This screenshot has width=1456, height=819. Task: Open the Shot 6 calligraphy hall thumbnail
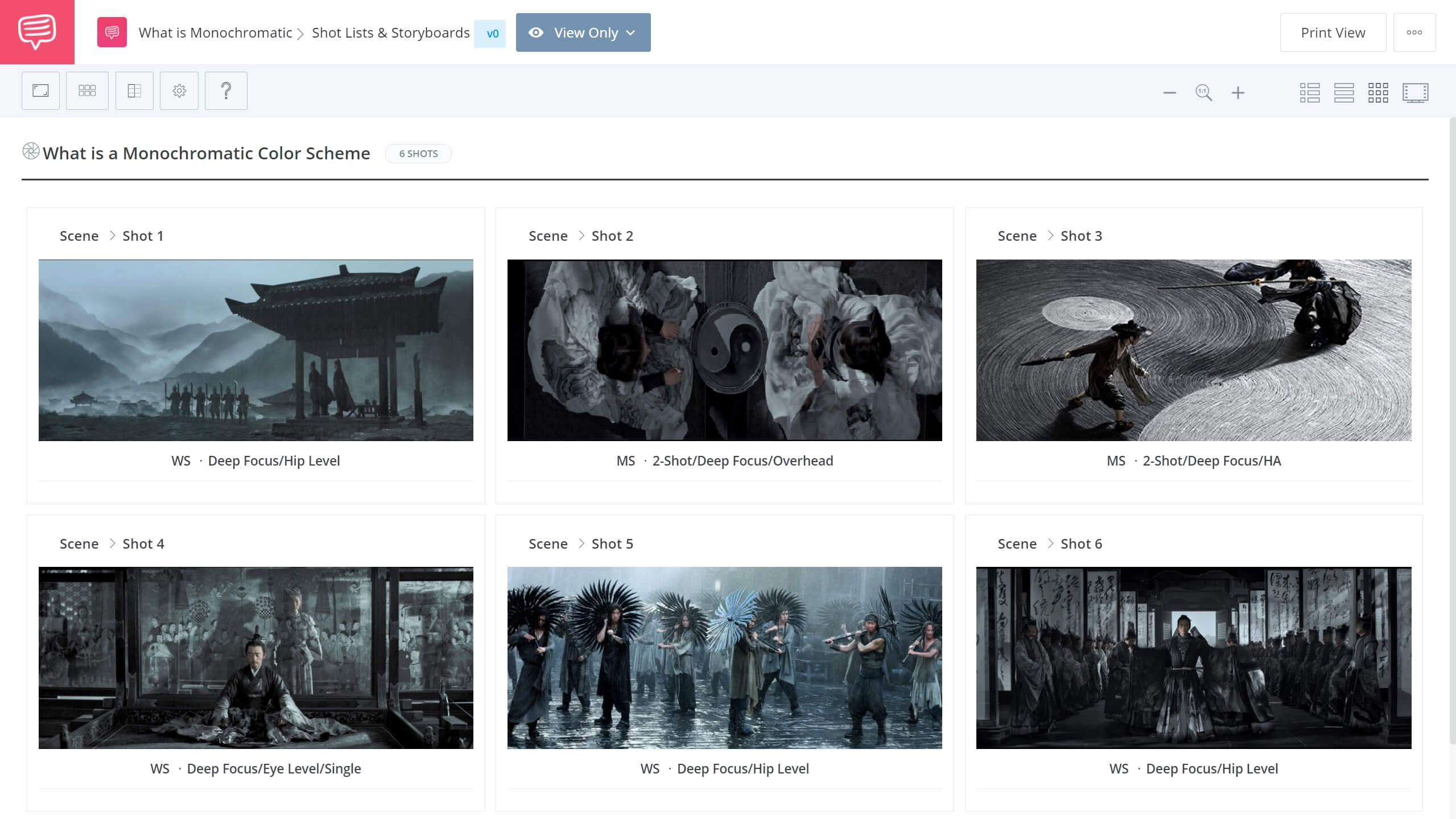(1194, 657)
